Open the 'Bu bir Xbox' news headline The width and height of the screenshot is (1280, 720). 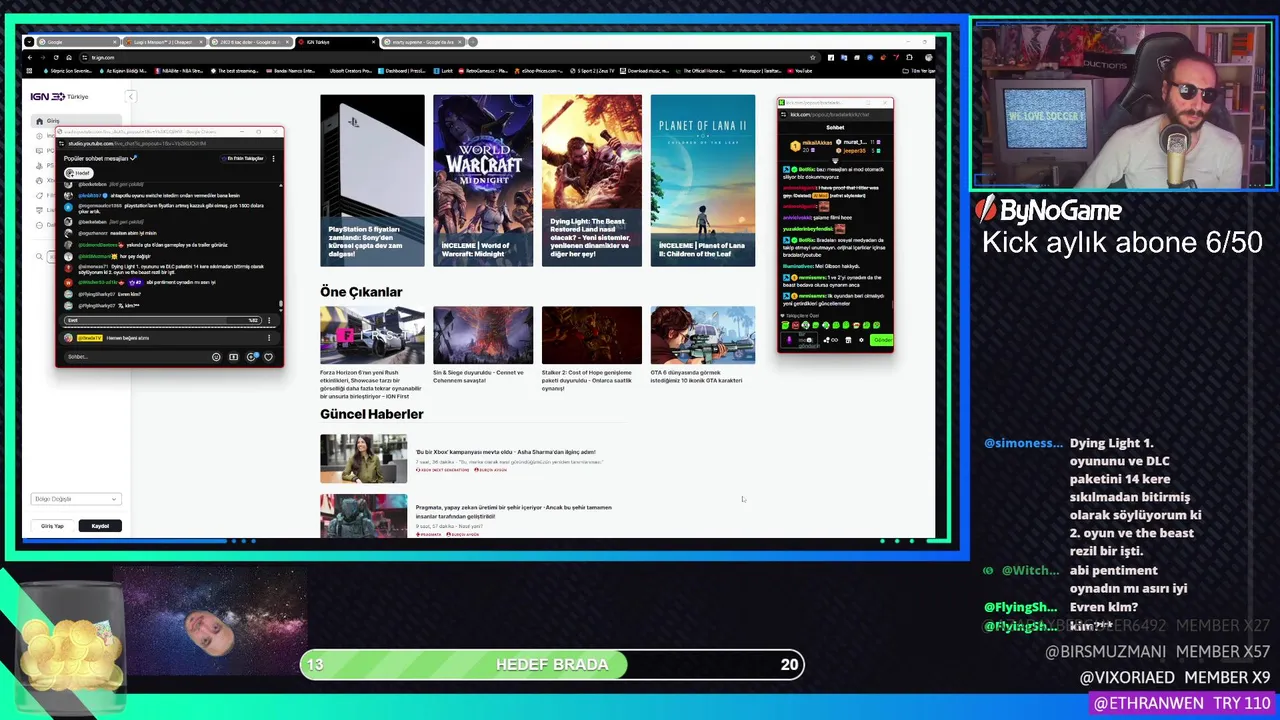(505, 452)
